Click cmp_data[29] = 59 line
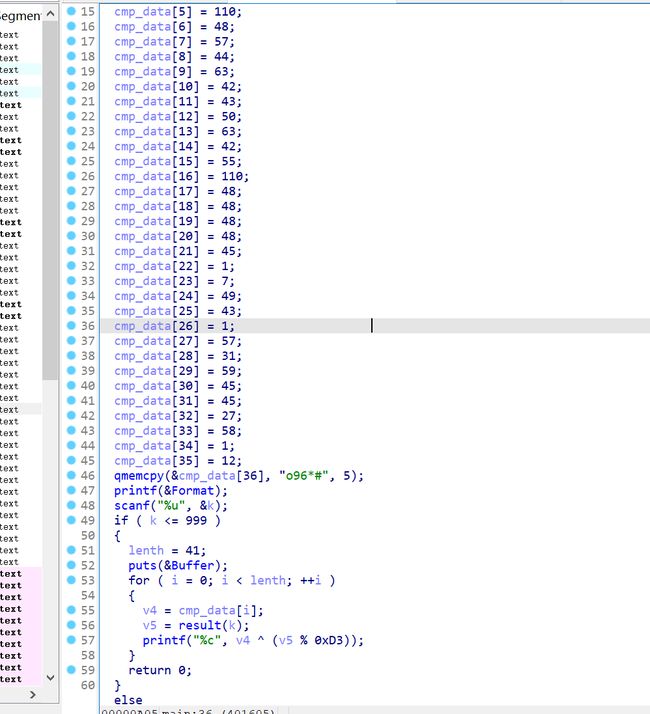 click(178, 371)
